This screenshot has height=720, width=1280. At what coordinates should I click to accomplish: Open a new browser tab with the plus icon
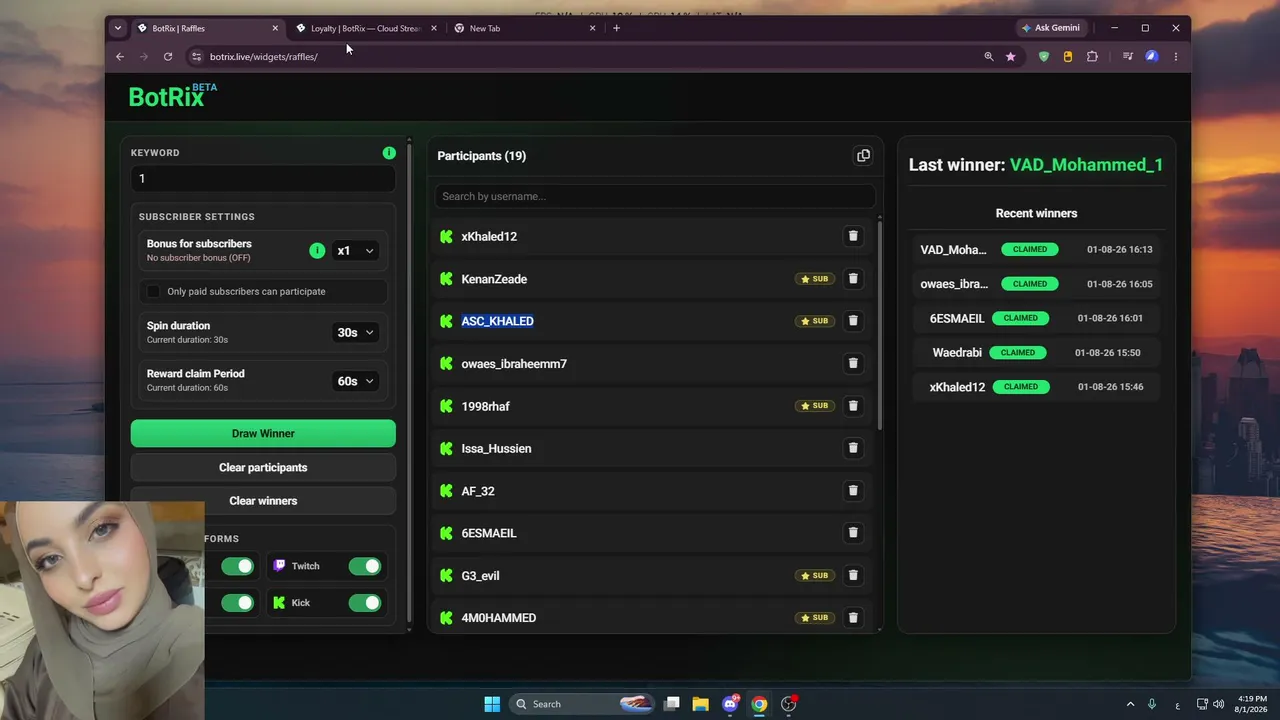click(616, 28)
